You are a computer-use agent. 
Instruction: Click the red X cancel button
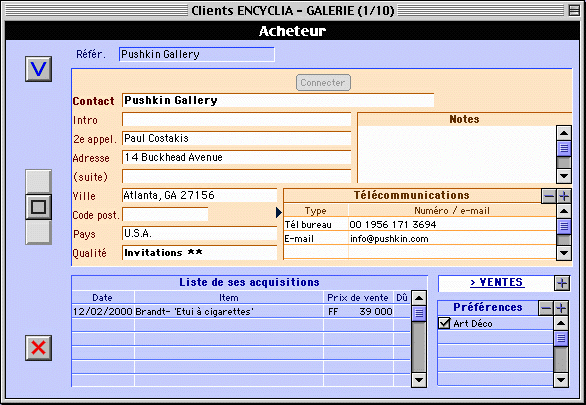pos(38,348)
